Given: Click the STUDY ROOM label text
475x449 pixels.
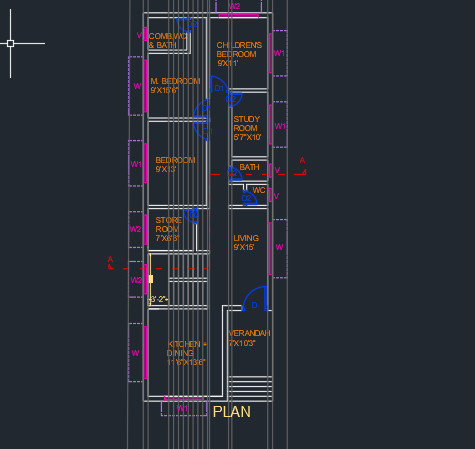Looking at the screenshot, I should pyautogui.click(x=247, y=128).
